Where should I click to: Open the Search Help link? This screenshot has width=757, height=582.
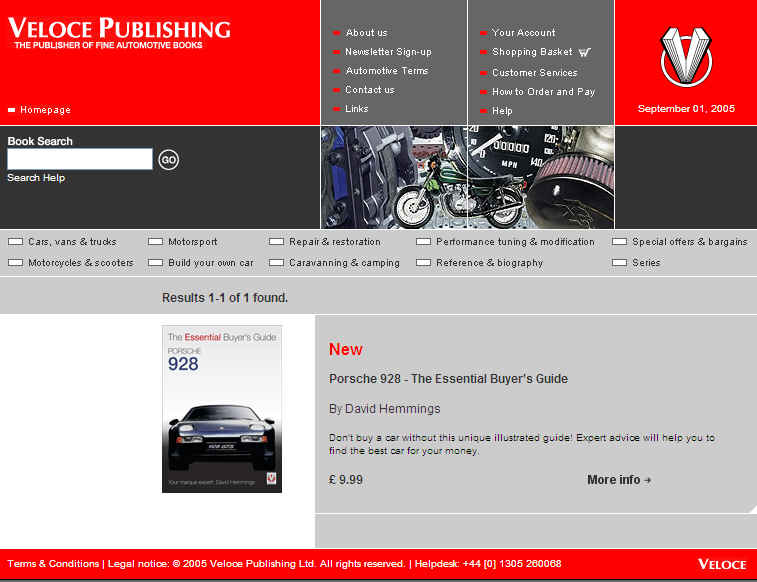pyautogui.click(x=36, y=178)
